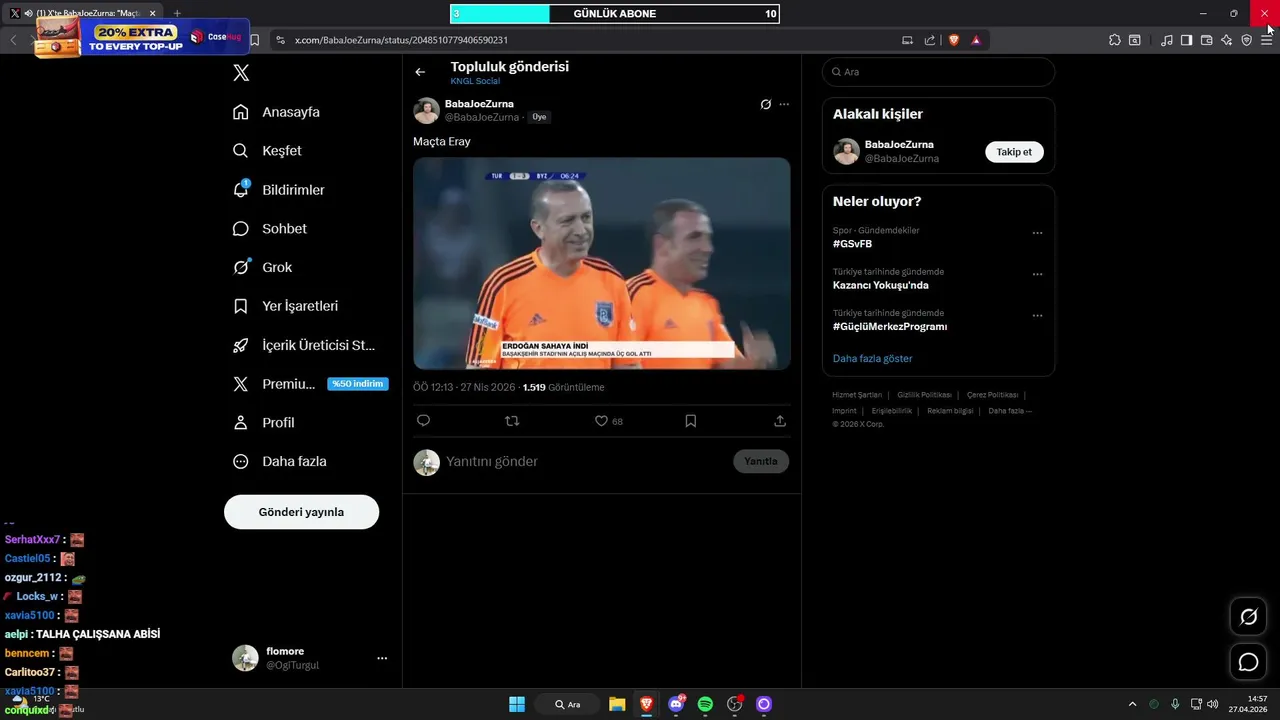
Task: Open Grok from the sidebar
Action: (263, 268)
